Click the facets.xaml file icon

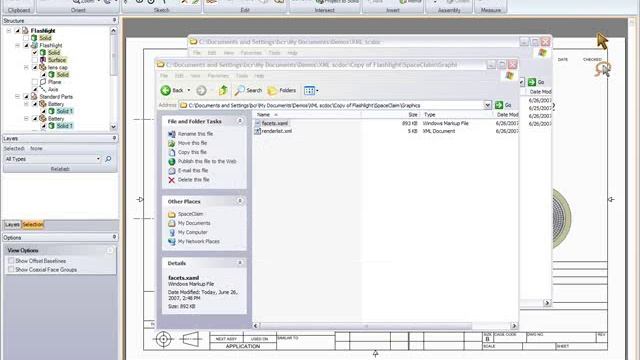click(x=258, y=123)
